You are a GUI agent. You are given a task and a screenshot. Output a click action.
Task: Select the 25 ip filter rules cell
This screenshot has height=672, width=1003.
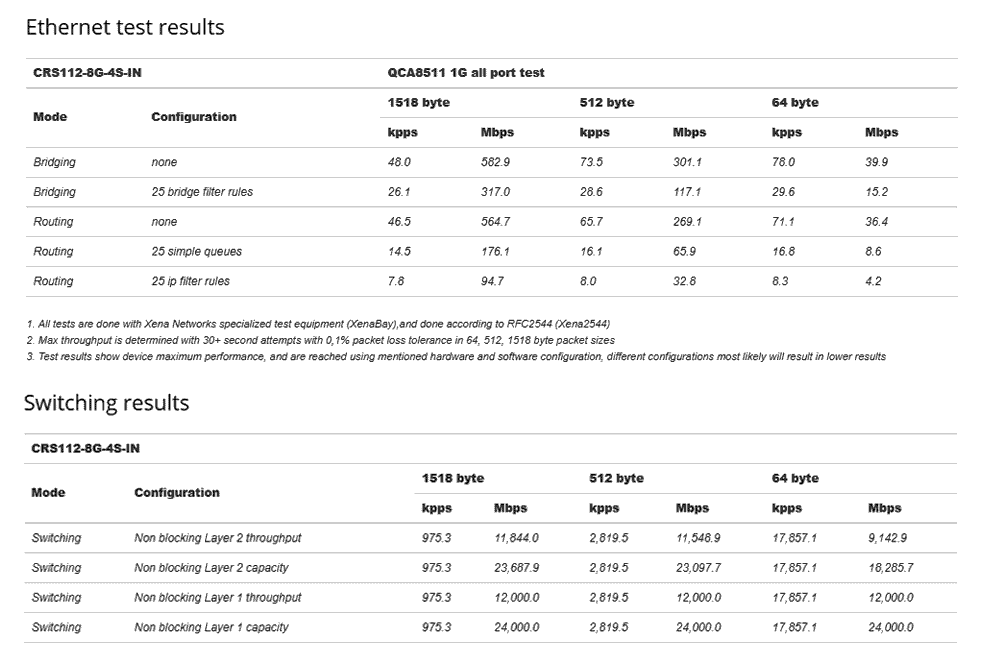click(x=190, y=281)
